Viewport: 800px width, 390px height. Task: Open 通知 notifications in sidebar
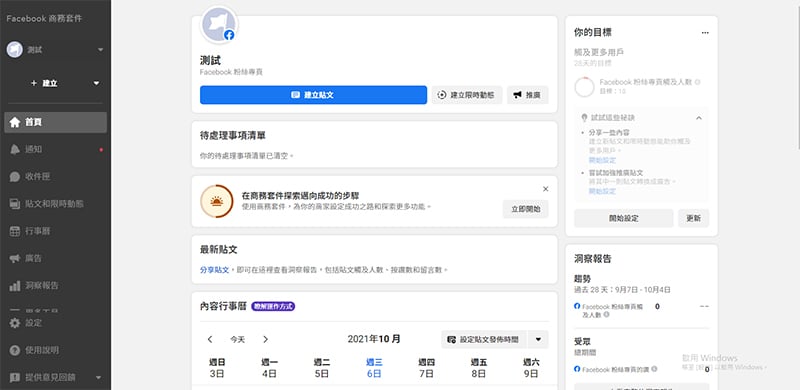(55, 150)
